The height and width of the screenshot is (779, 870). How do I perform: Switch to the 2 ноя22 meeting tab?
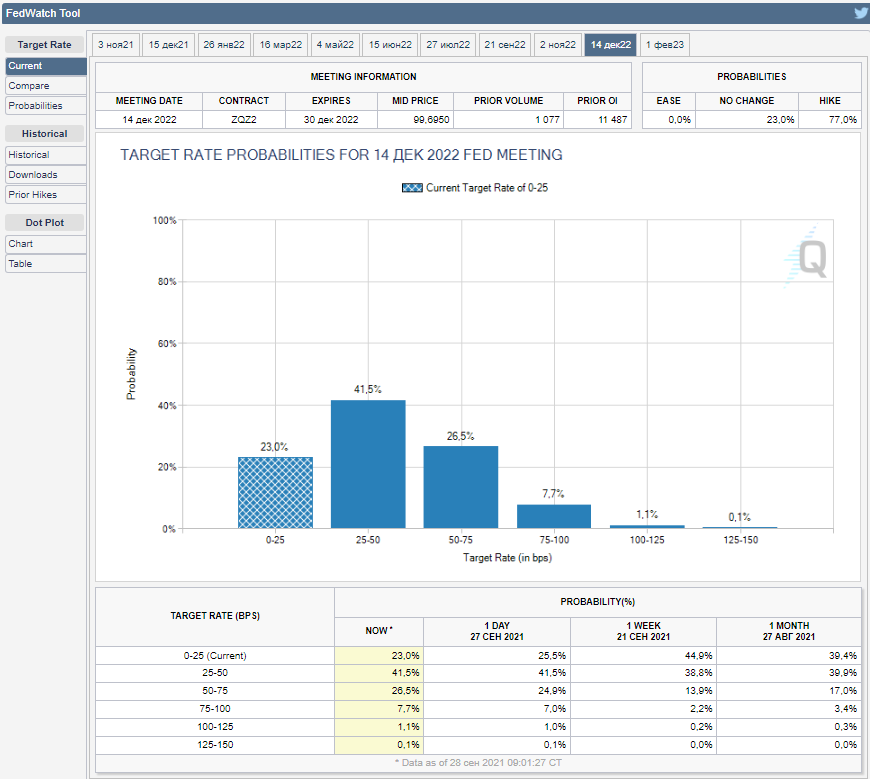click(x=558, y=45)
